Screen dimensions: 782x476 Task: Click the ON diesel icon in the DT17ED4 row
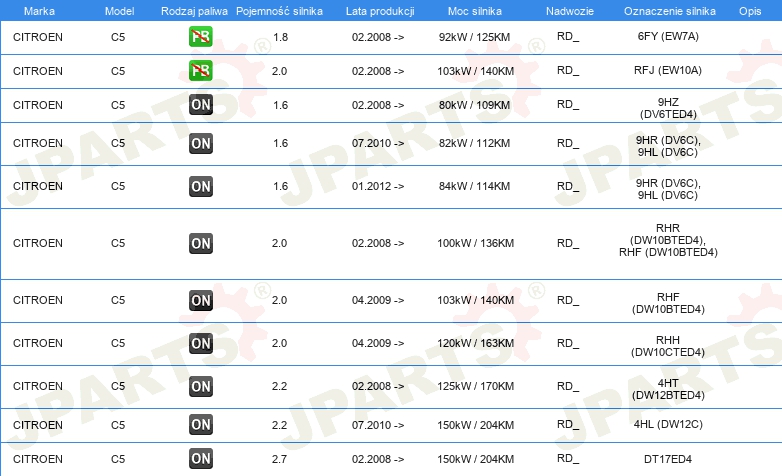(x=201, y=459)
